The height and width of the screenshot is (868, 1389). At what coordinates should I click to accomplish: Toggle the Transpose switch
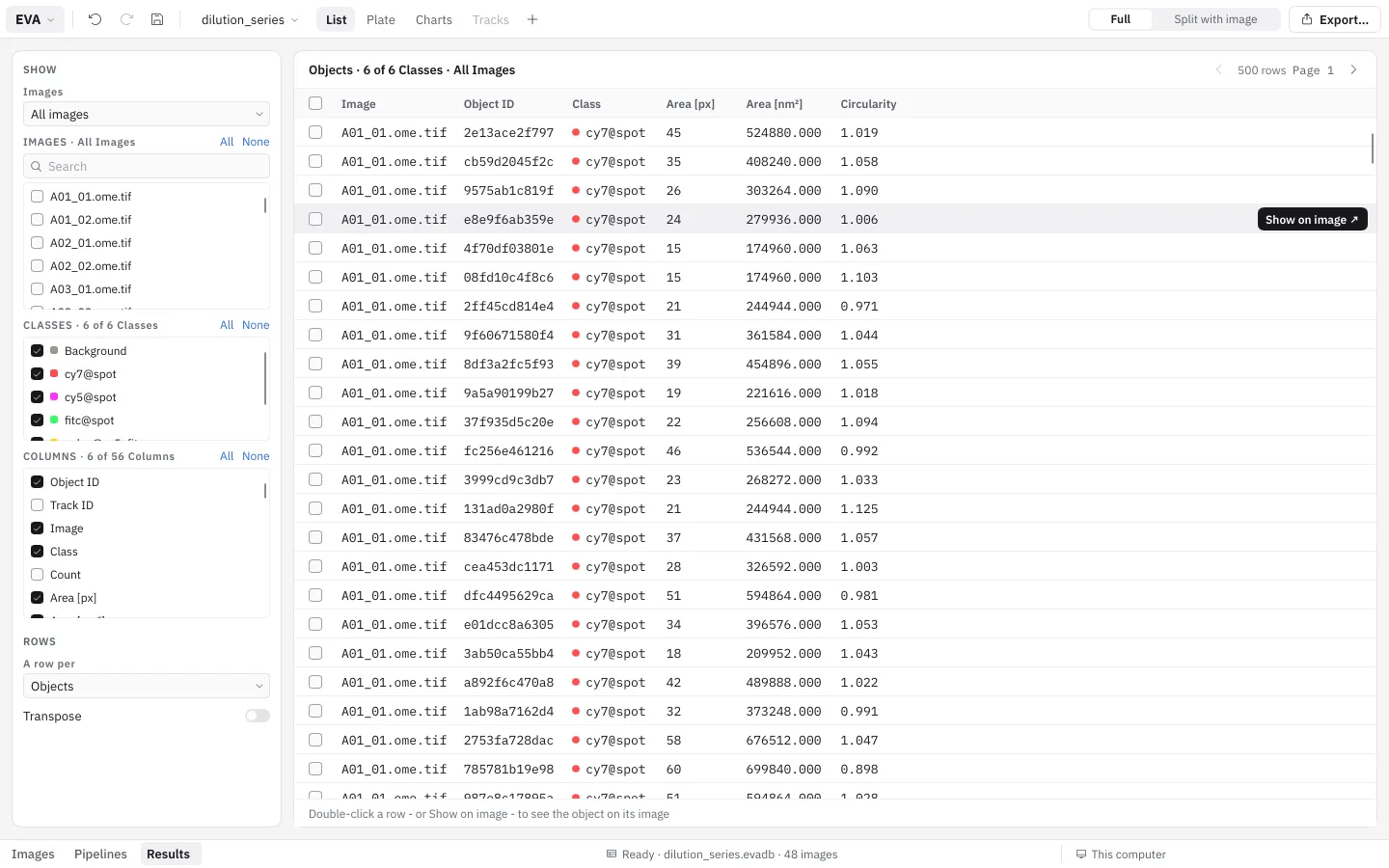[x=258, y=717]
